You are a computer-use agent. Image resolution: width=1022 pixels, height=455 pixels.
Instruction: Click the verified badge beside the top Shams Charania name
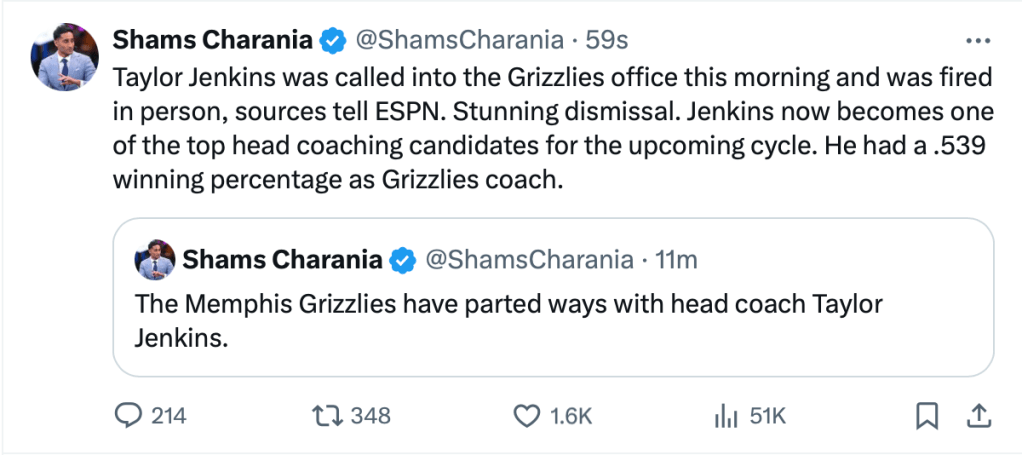[x=332, y=41]
